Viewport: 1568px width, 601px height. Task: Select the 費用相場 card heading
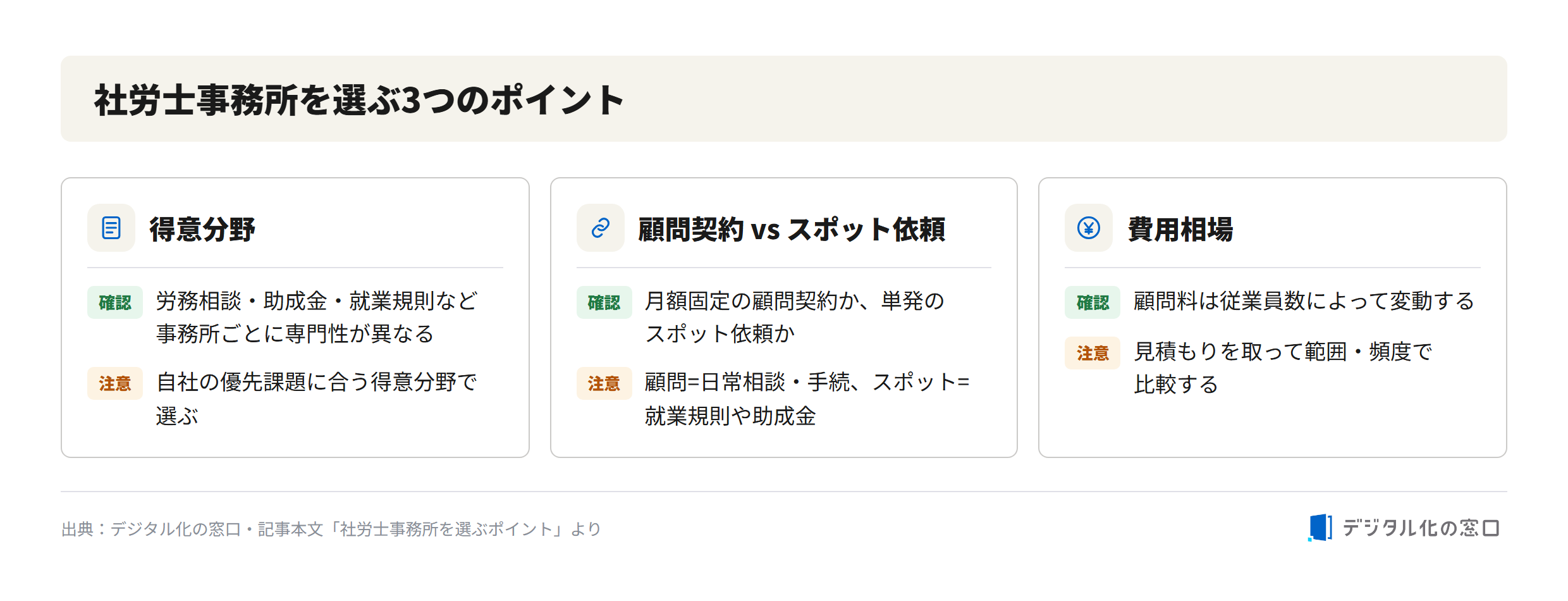click(x=1180, y=229)
